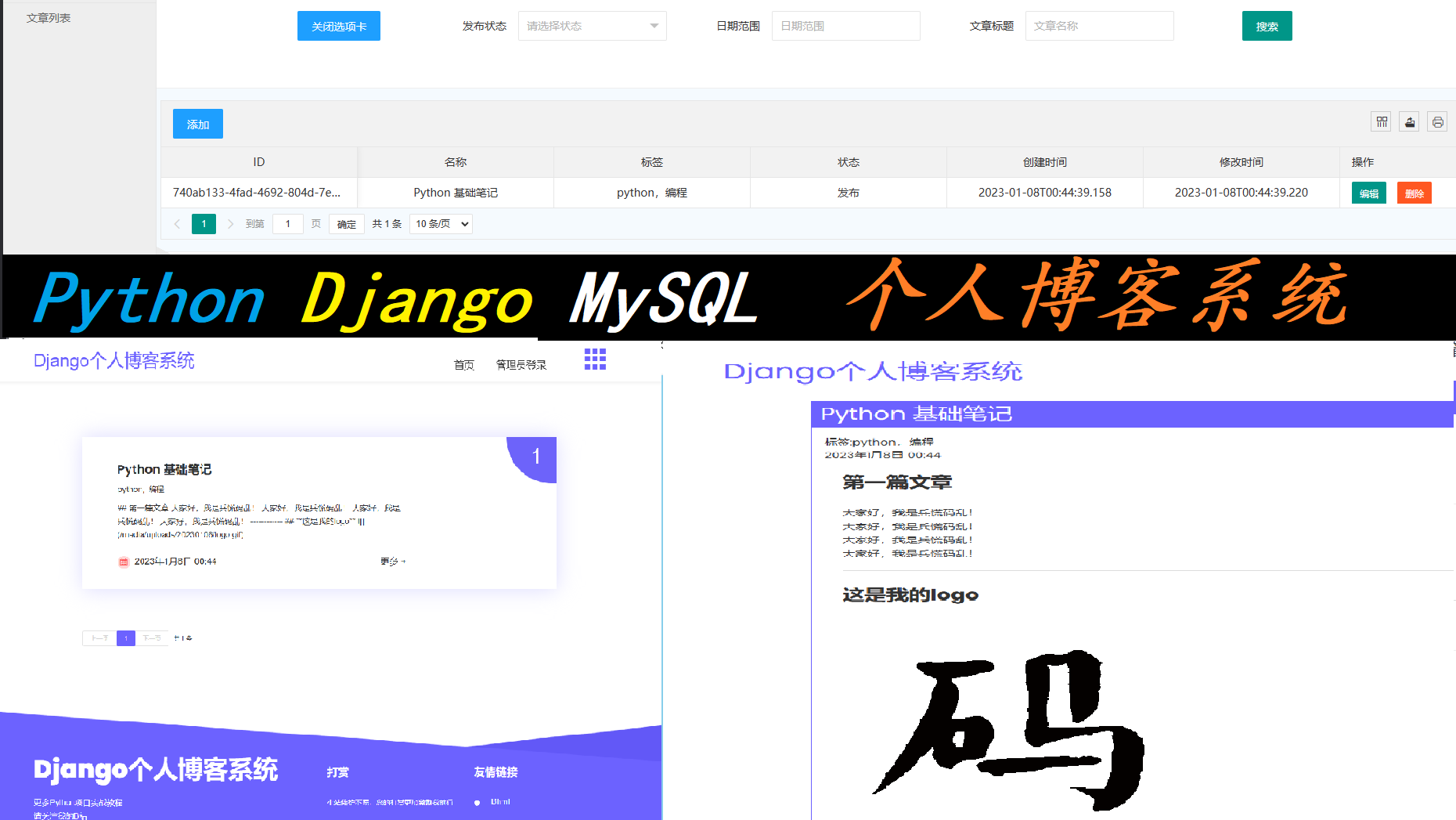Click the 码 logo image in article
This screenshot has height=820, width=1456.
pos(1010,730)
